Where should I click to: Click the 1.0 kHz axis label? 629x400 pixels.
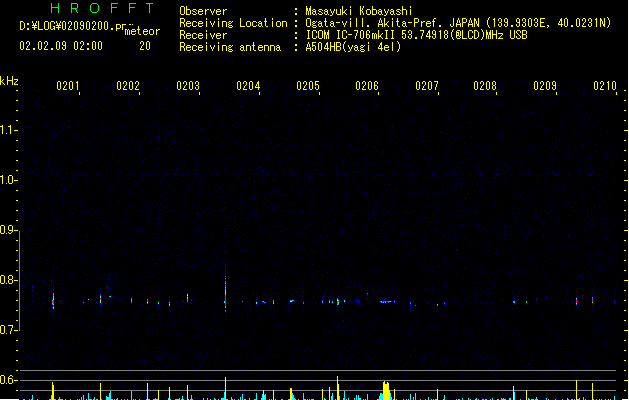8,180
